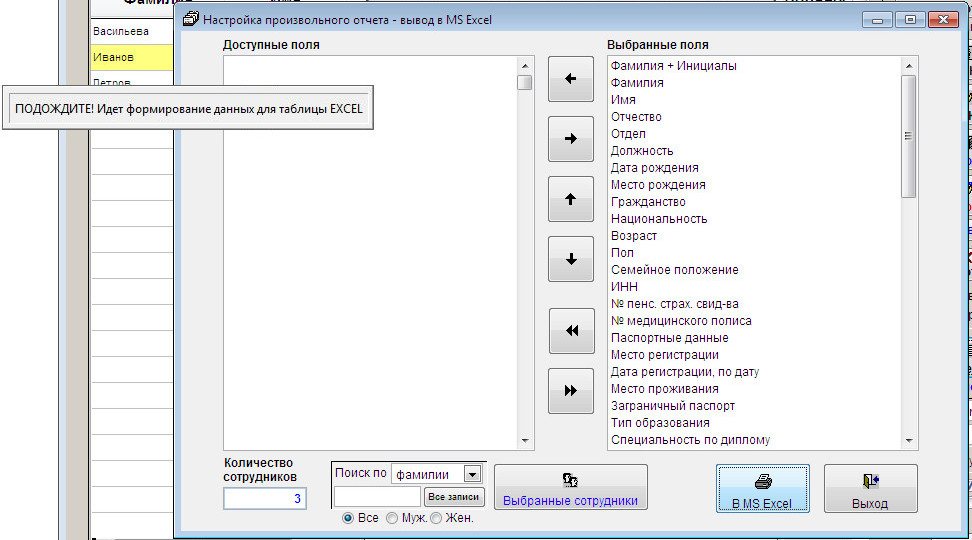Open the Поиск по фамилии dropdown
This screenshot has height=540, width=972.
(472, 474)
